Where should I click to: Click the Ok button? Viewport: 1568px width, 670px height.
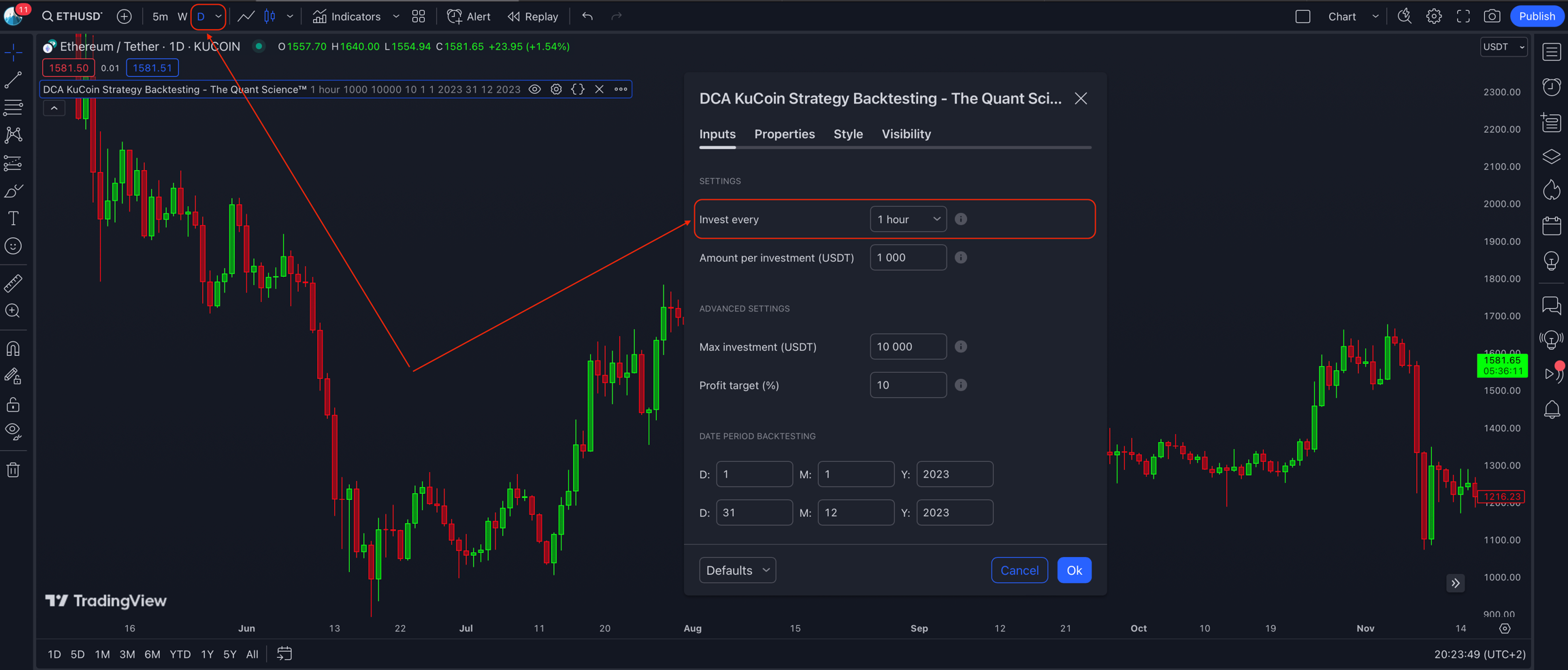tap(1074, 570)
